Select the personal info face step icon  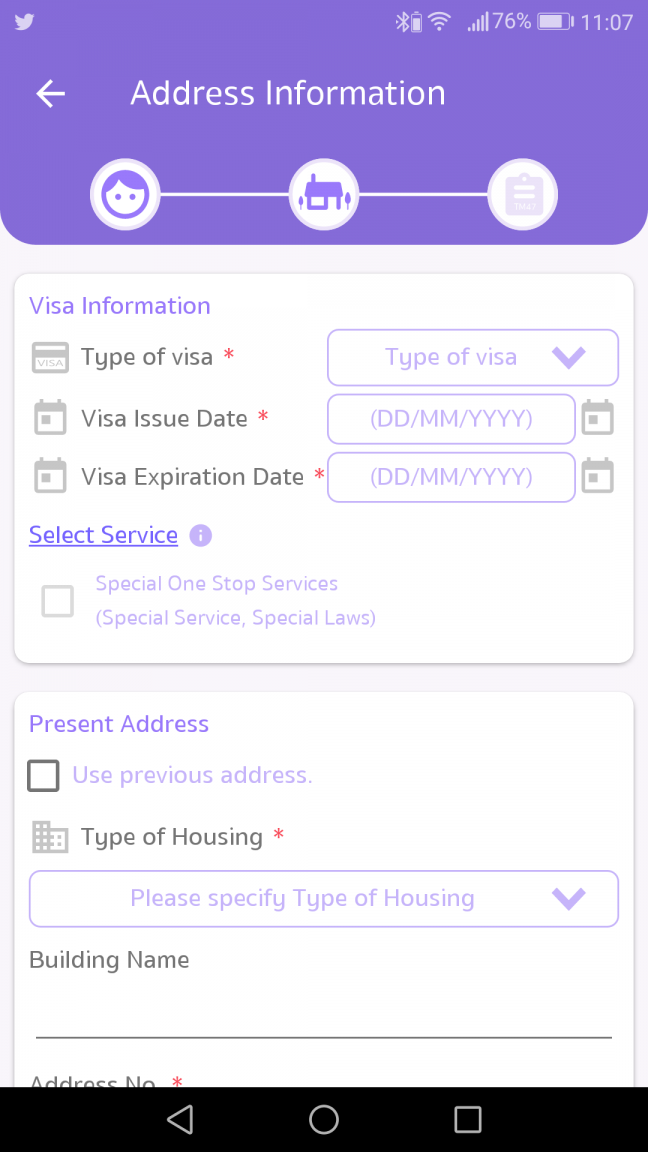tap(126, 195)
